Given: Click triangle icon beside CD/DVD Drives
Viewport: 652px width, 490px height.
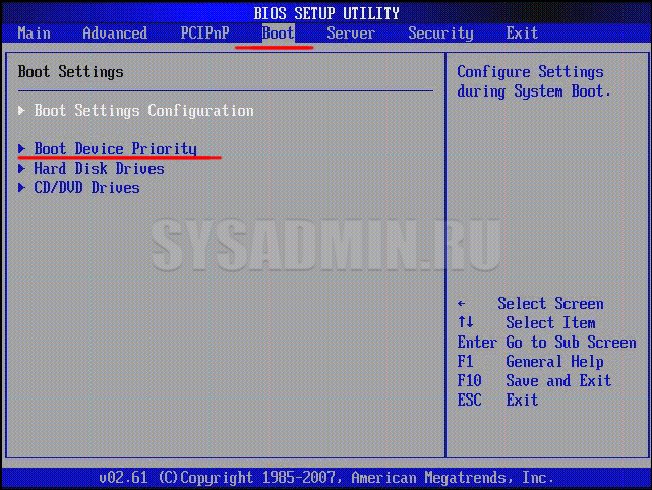Looking at the screenshot, I should click(x=22, y=188).
